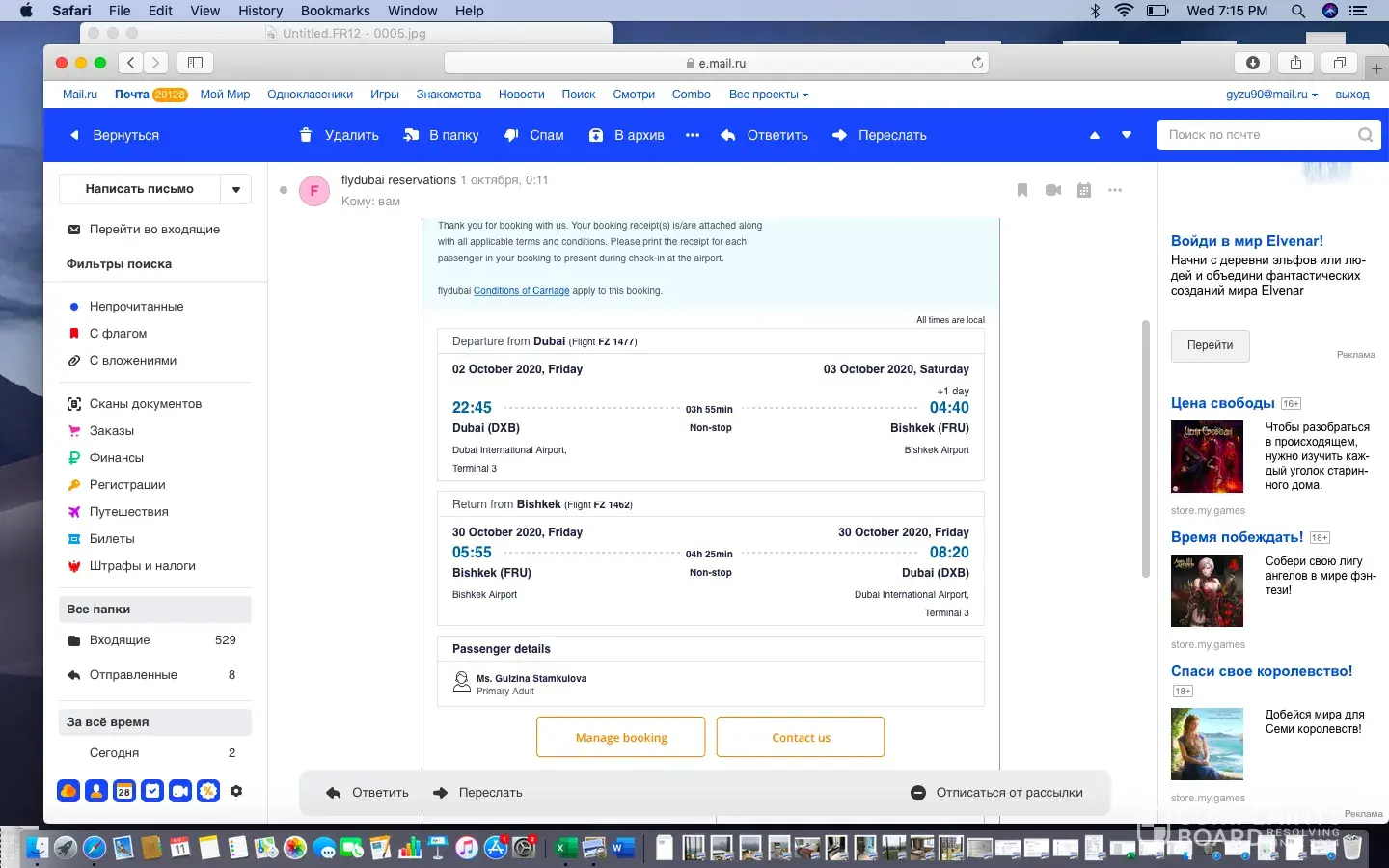Screen dimensions: 1389x868
Task: Click the mail search field (Поиск по почте)
Action: (1257, 135)
